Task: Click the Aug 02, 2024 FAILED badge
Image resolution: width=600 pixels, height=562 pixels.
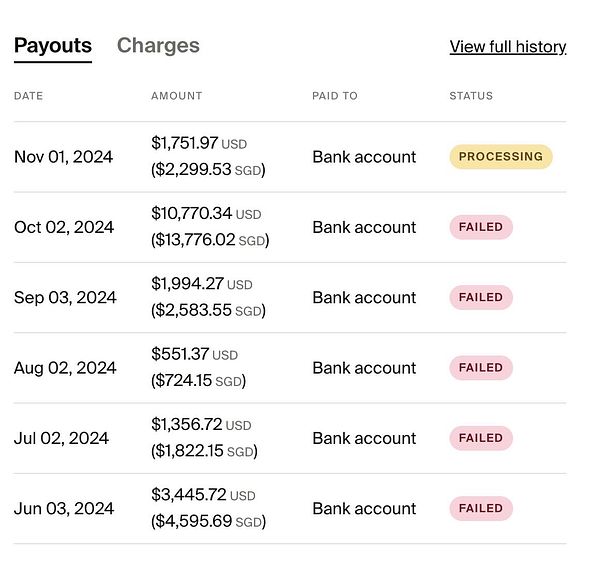Action: click(x=481, y=368)
